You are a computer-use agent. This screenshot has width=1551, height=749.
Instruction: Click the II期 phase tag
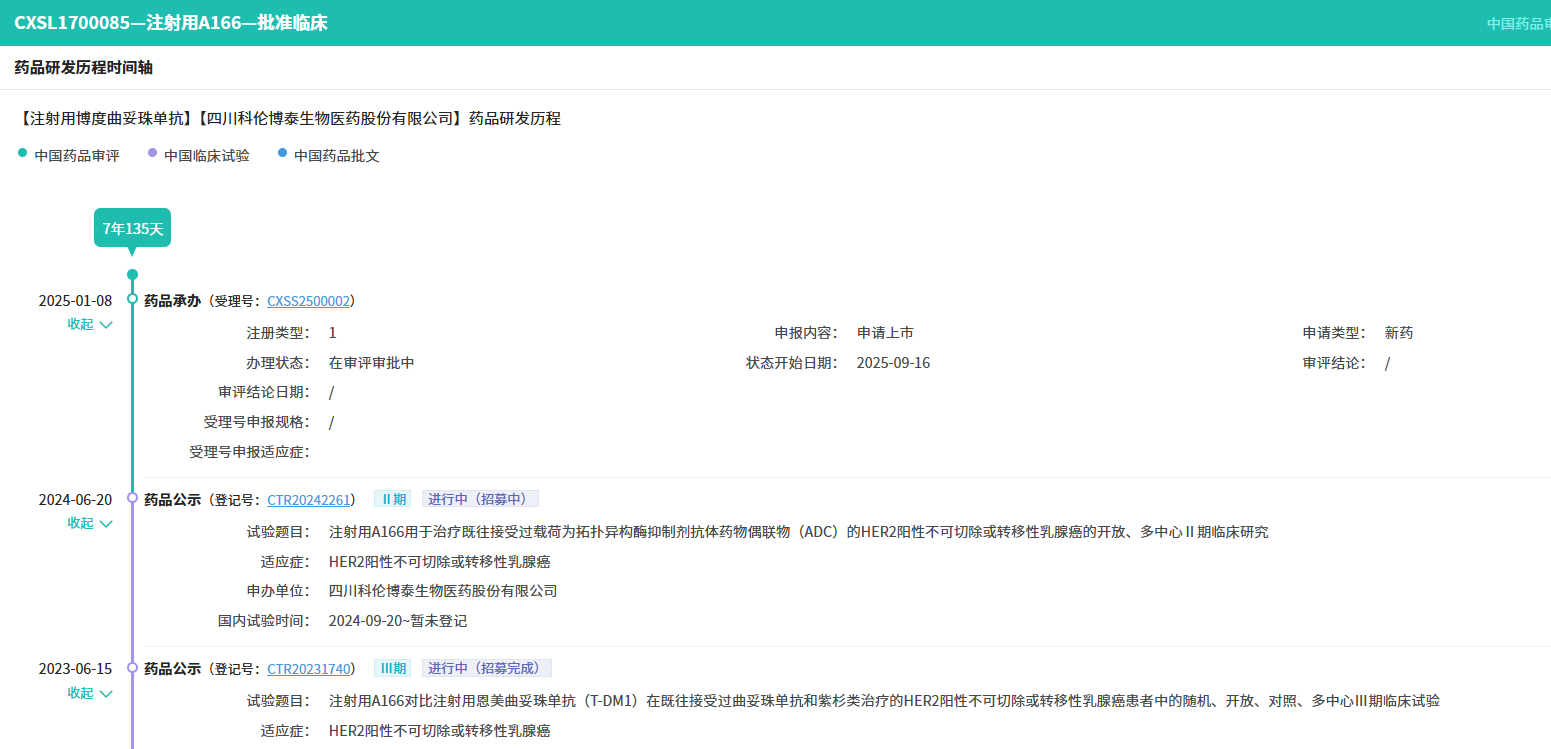click(x=391, y=499)
